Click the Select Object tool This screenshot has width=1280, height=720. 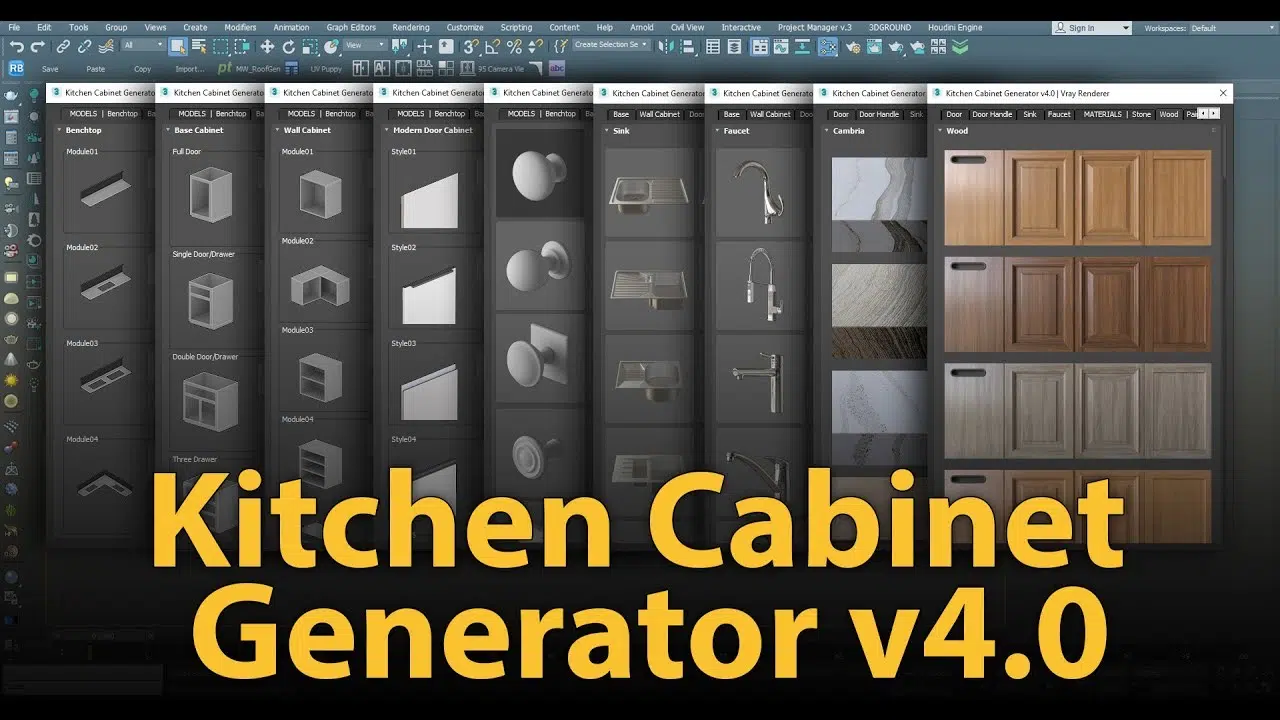177,46
